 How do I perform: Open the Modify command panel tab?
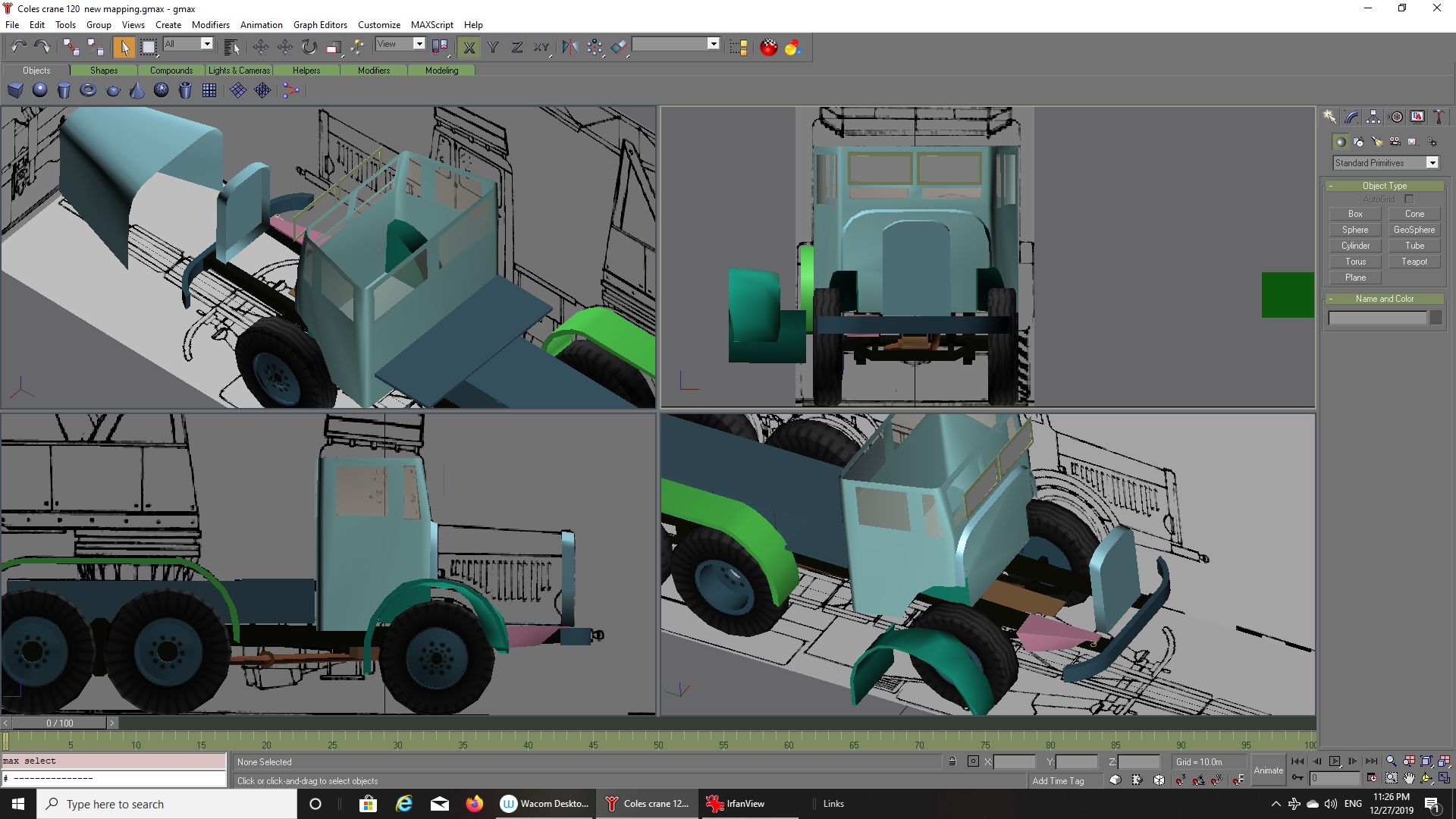1351,117
